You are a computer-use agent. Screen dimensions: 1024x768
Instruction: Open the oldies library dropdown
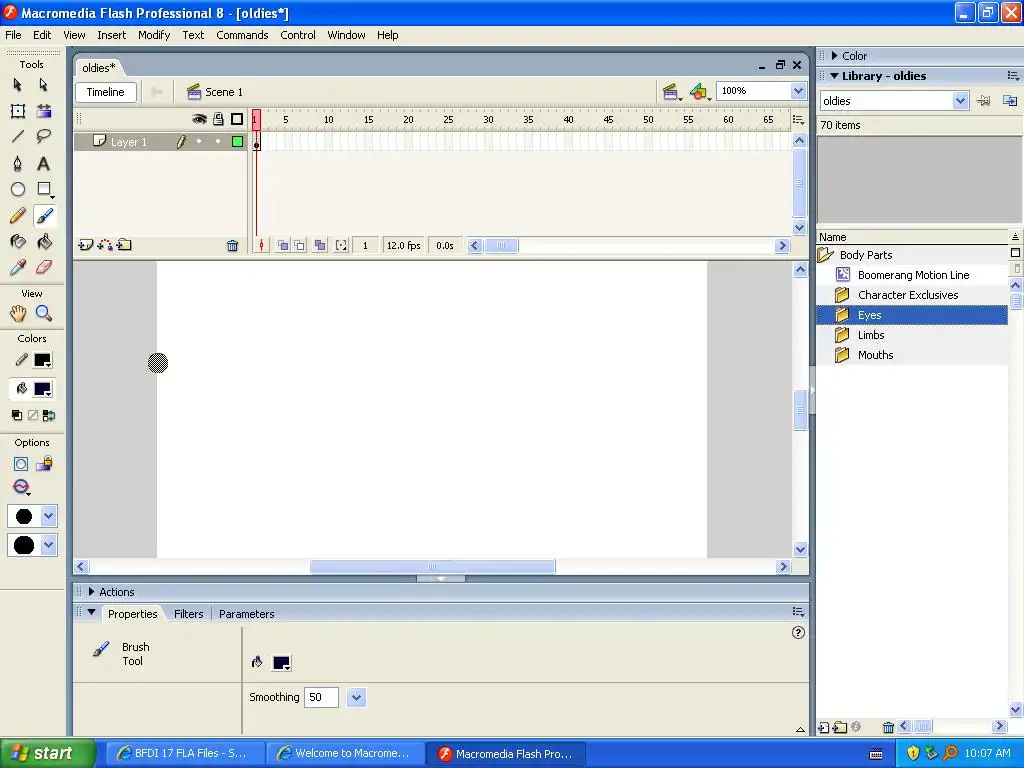click(x=959, y=101)
